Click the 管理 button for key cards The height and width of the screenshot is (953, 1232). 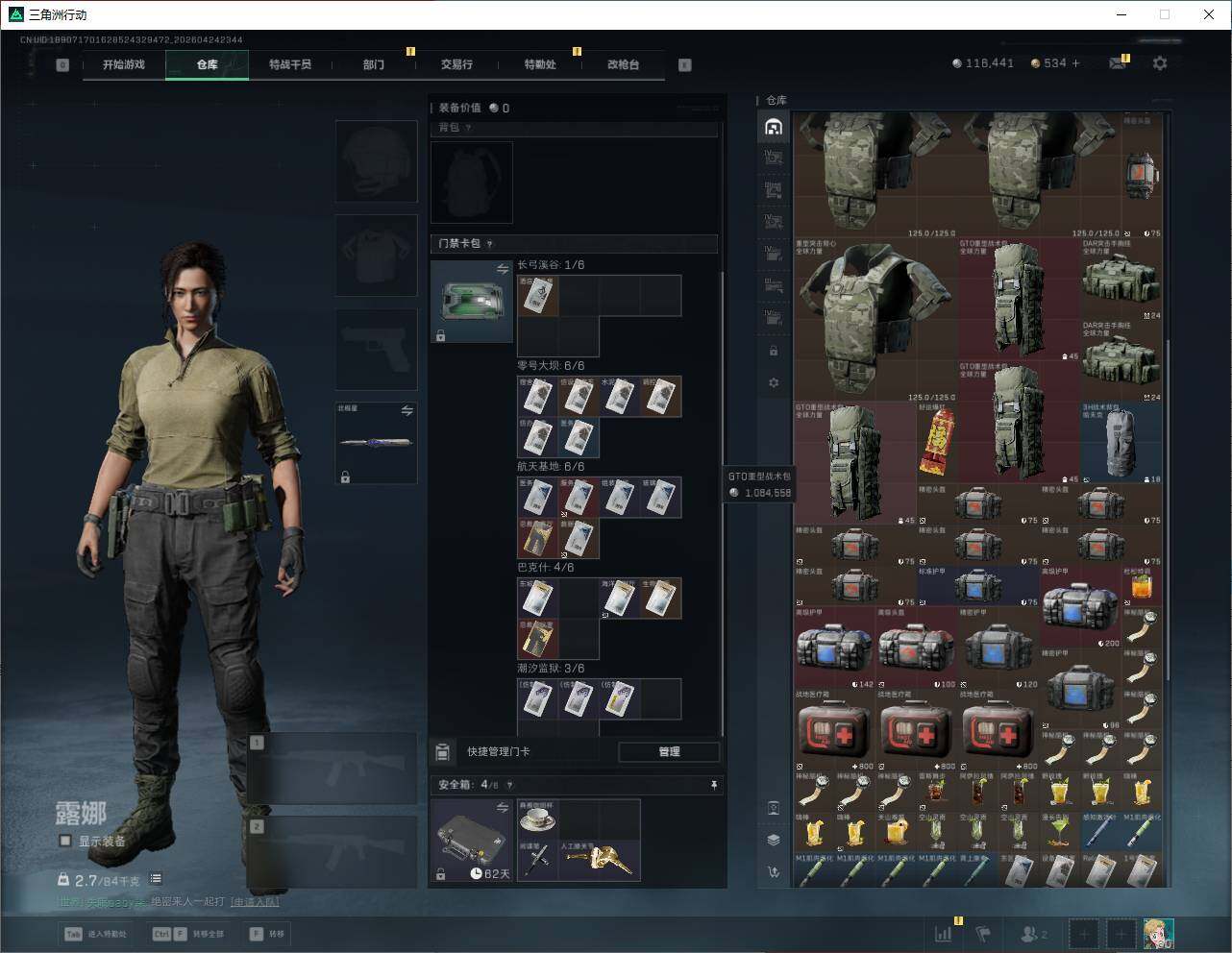click(x=669, y=751)
